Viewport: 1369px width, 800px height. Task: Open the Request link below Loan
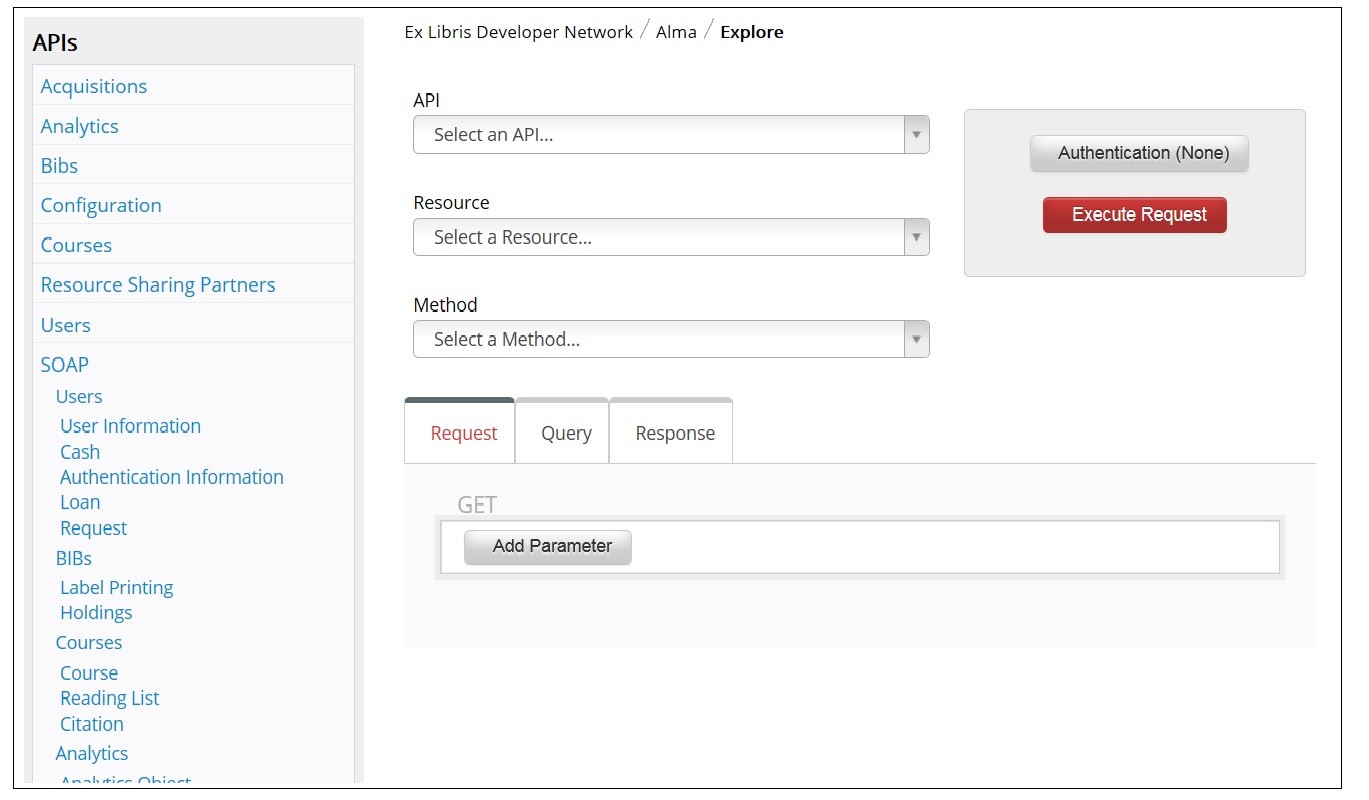point(93,528)
